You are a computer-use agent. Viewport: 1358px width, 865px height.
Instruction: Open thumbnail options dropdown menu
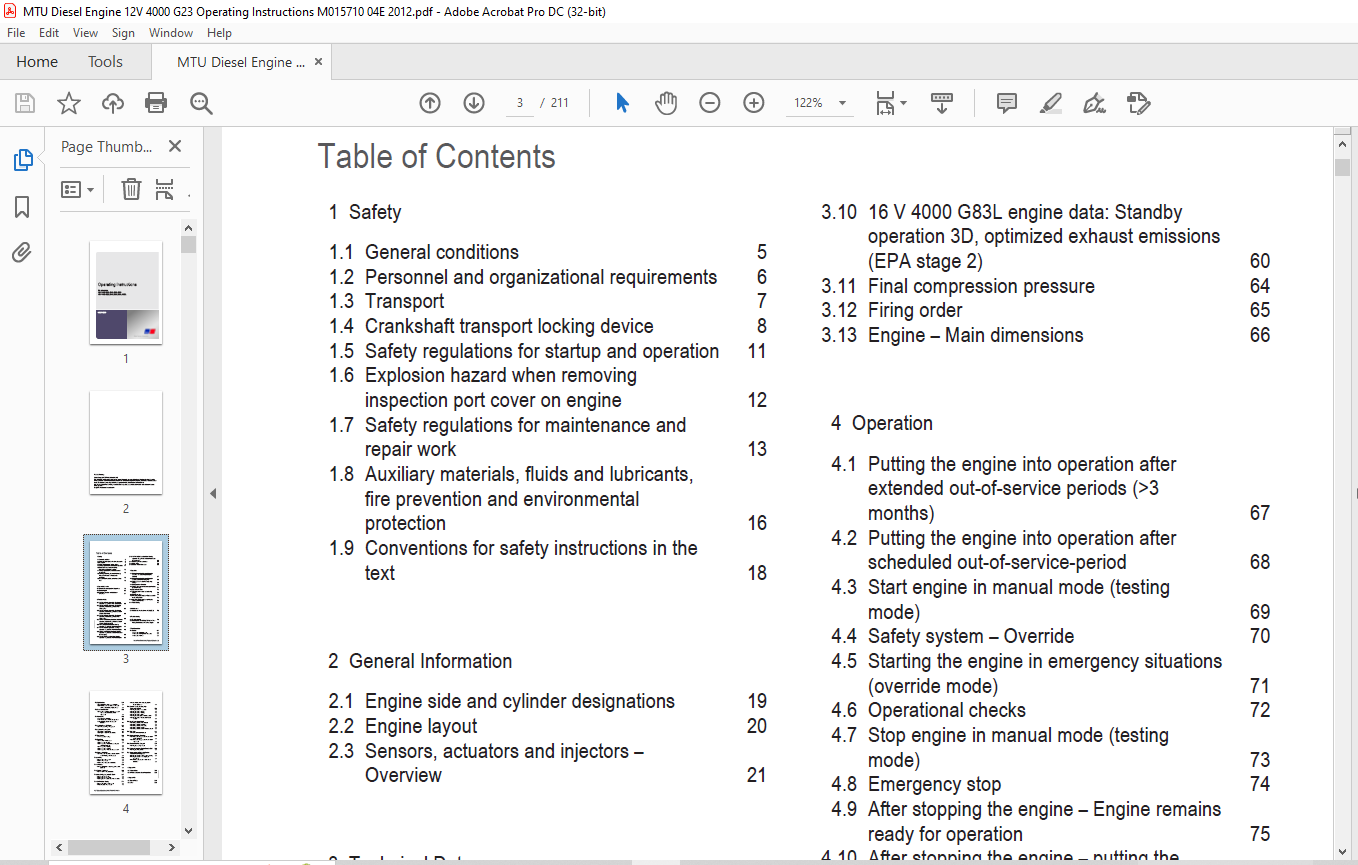click(78, 189)
